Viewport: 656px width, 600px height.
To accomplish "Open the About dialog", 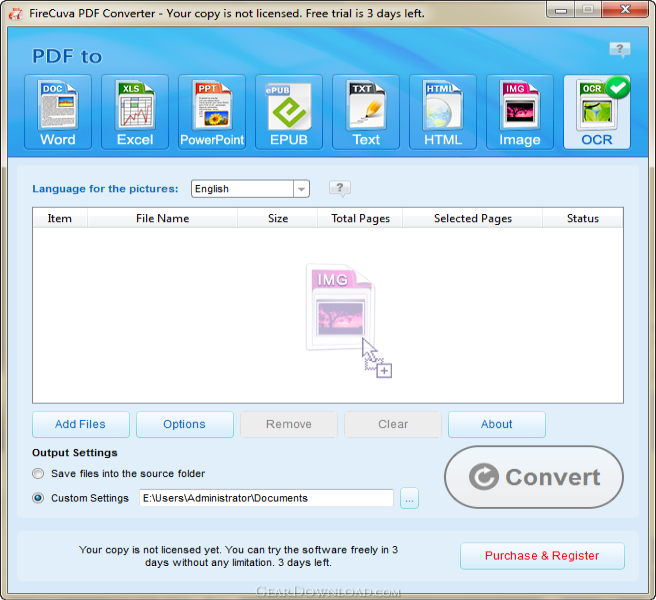I will [497, 424].
